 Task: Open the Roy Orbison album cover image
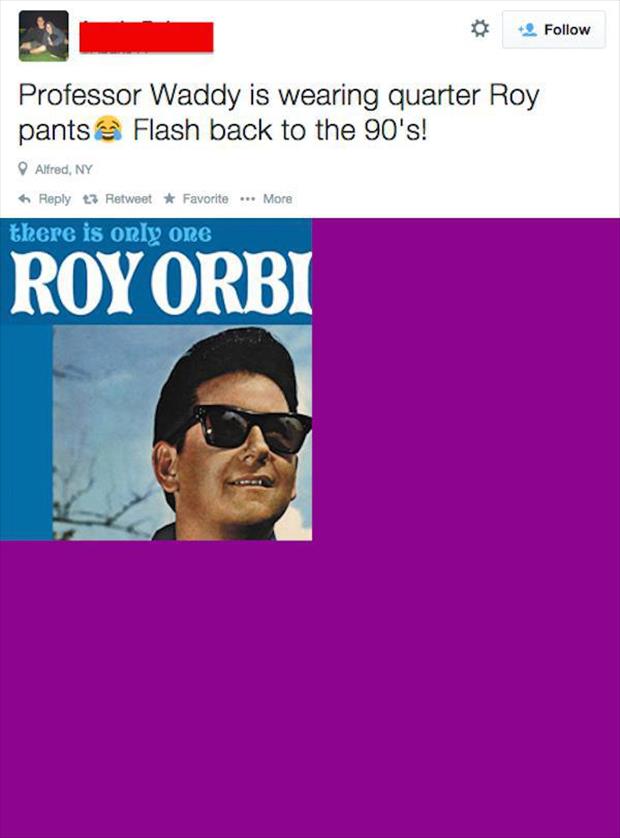156,379
